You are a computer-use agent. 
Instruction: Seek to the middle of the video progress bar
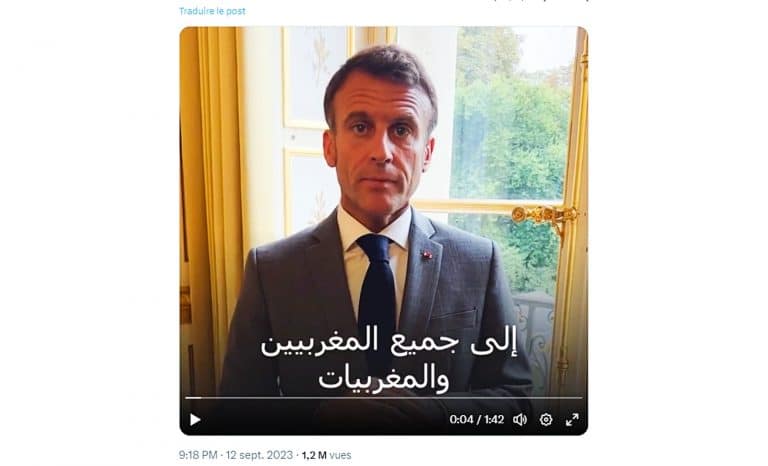384,398
